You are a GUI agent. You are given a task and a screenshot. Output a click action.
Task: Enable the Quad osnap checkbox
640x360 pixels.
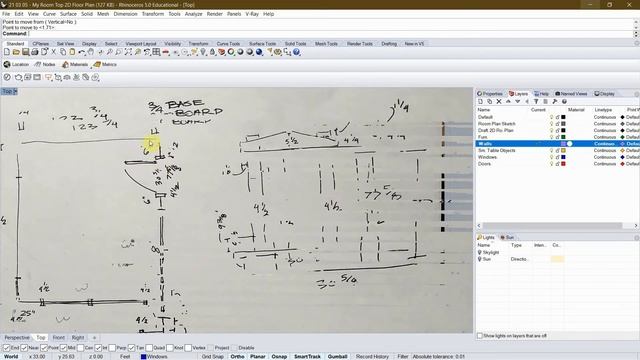[149, 348]
